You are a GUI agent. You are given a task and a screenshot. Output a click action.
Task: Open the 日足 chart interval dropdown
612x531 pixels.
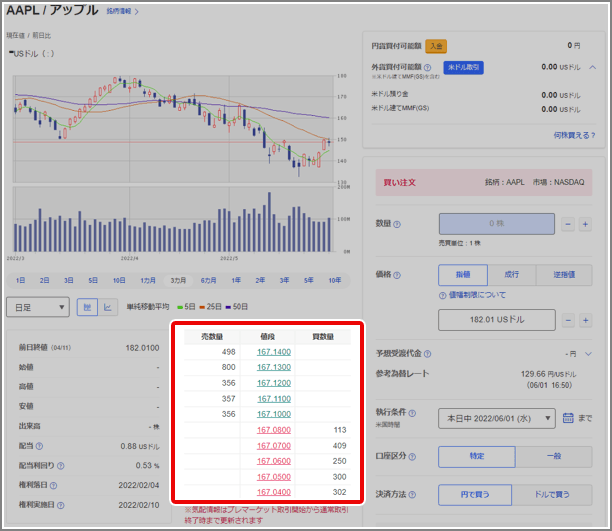point(38,307)
